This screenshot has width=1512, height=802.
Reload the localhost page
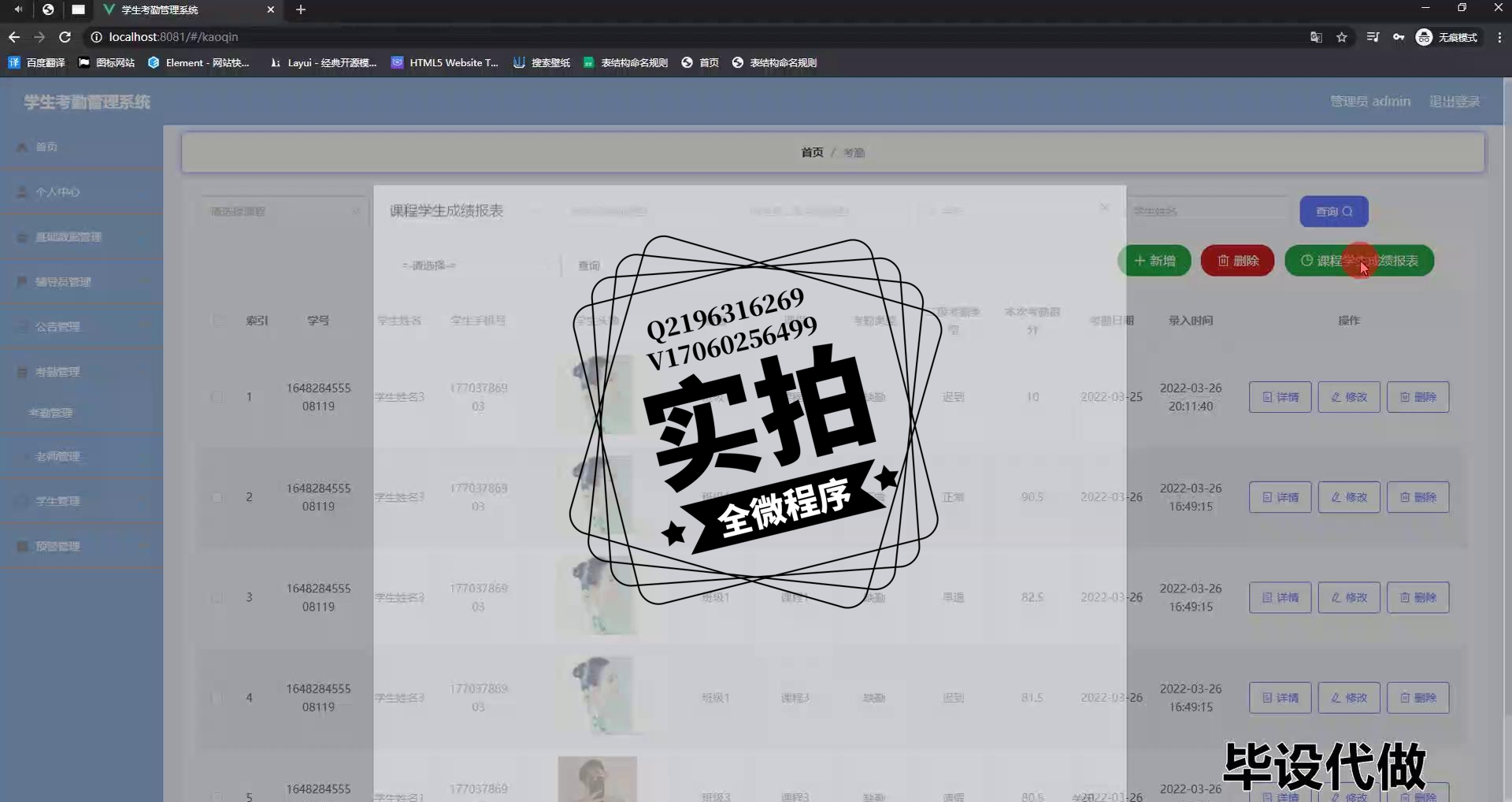point(65,37)
